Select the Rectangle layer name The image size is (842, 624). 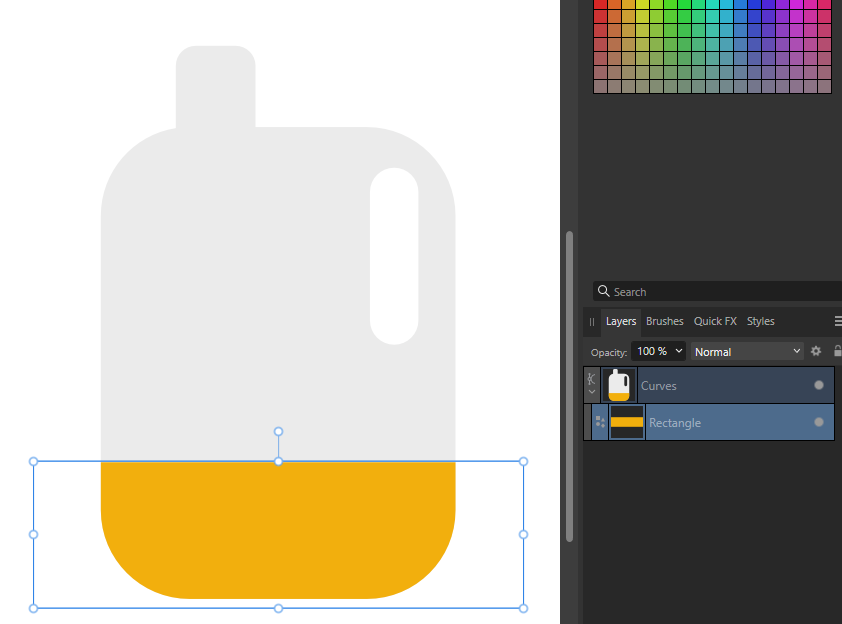pos(674,423)
